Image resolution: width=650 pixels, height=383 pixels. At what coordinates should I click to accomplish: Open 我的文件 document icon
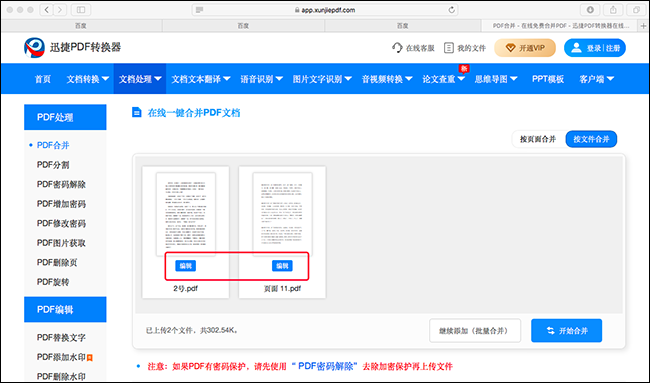click(449, 48)
